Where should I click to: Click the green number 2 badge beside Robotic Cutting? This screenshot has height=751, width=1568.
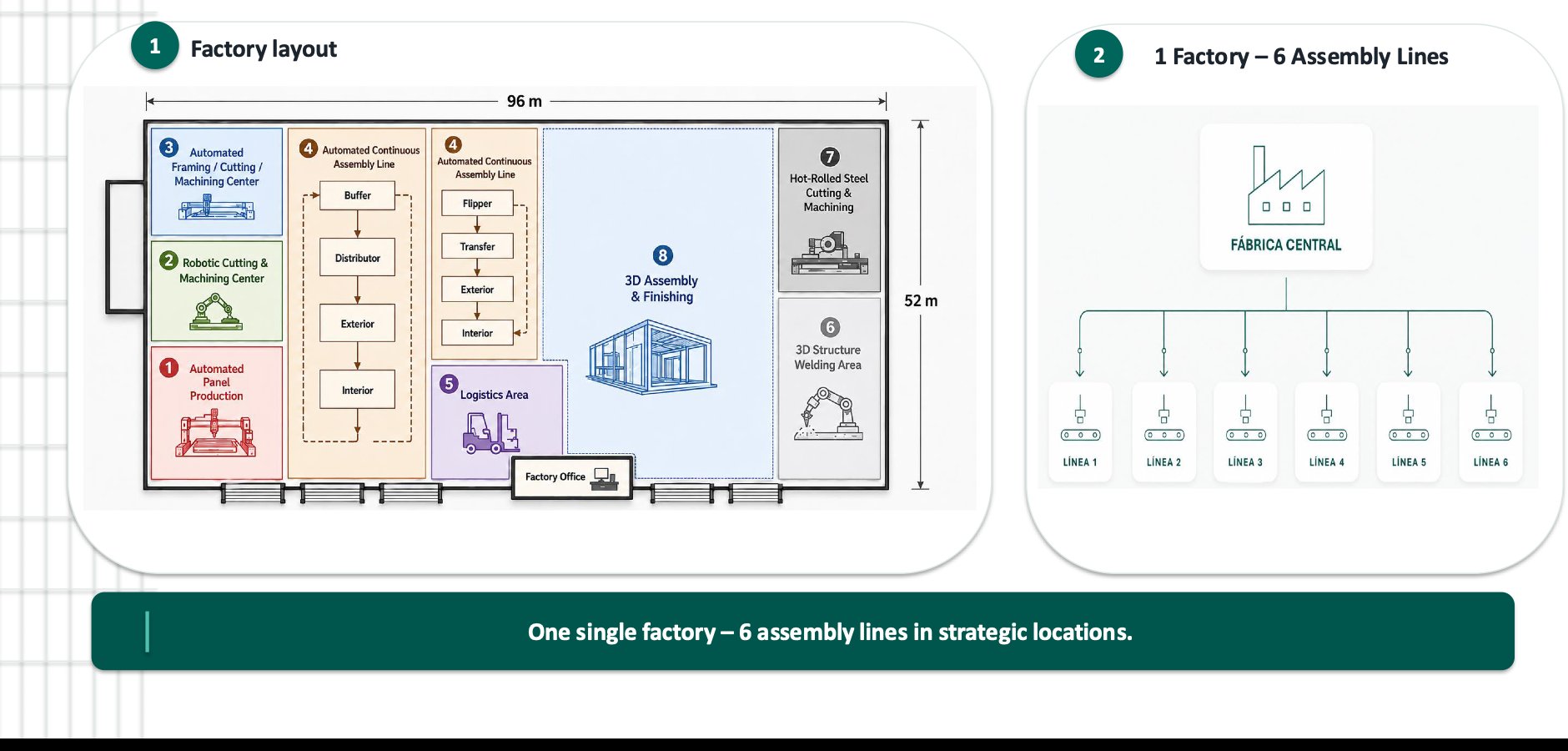(168, 260)
